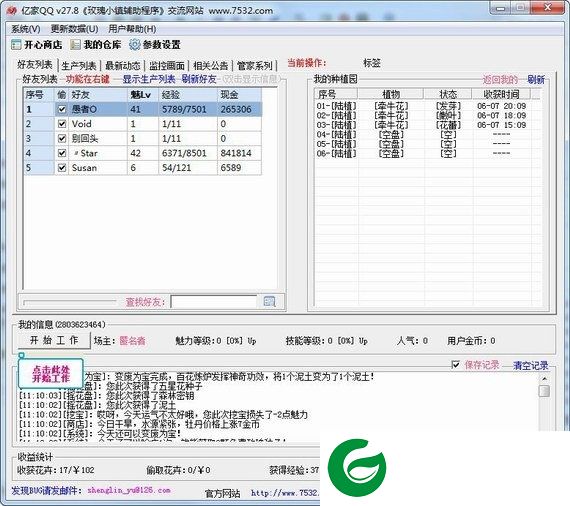570x506 pixels.
Task: Click cash value 841814
Action: click(x=236, y=153)
